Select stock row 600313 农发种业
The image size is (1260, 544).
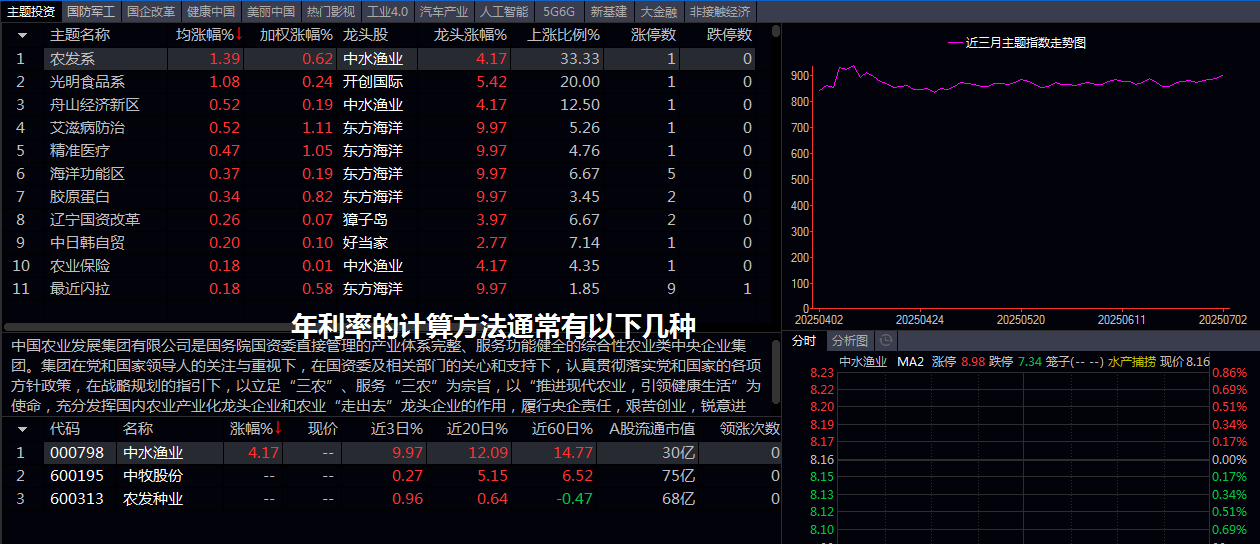pyautogui.click(x=392, y=499)
